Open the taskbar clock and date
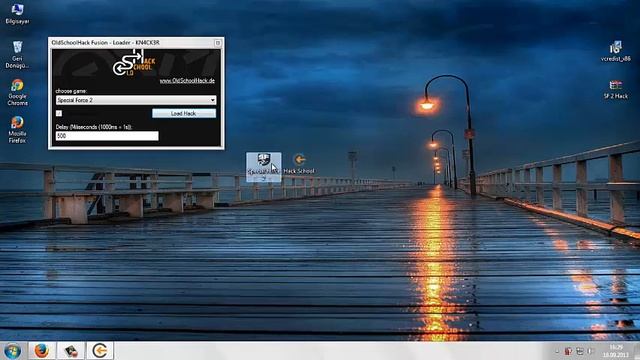This screenshot has width=640, height=360. 616,351
